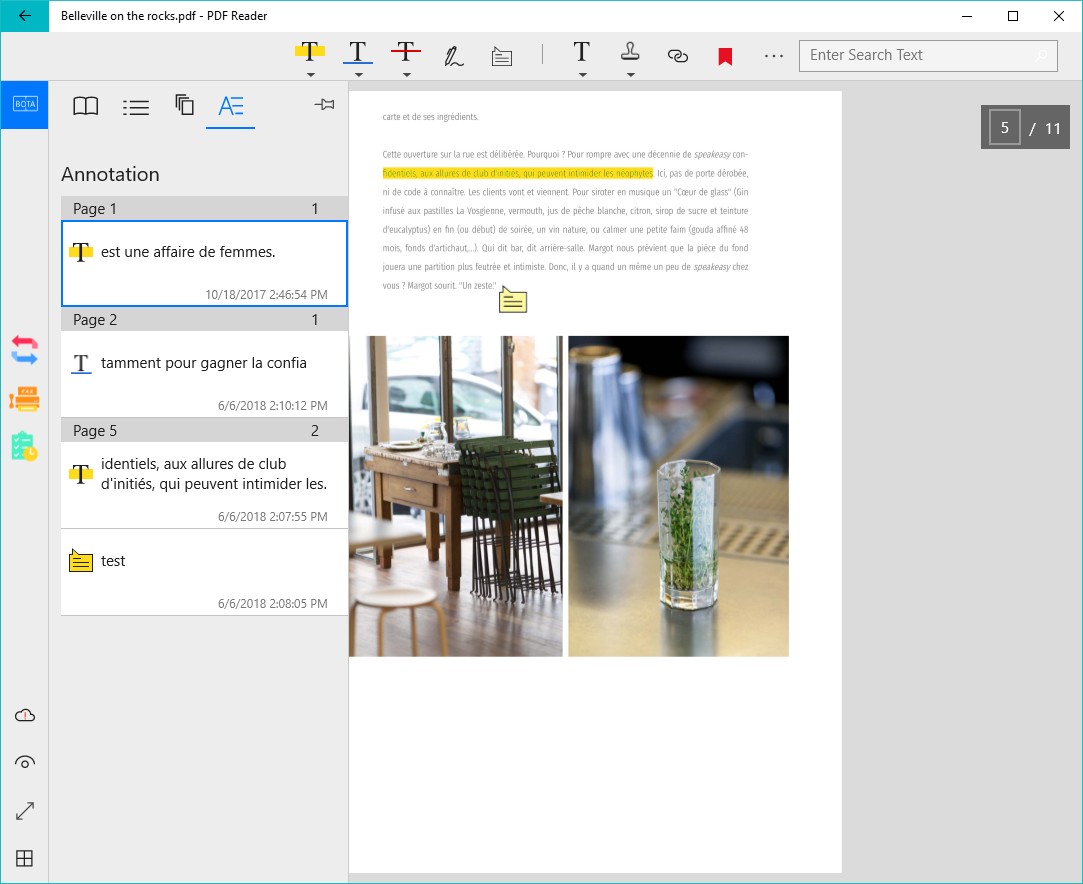
Task: Click the total page count 11
Action: (x=1053, y=128)
